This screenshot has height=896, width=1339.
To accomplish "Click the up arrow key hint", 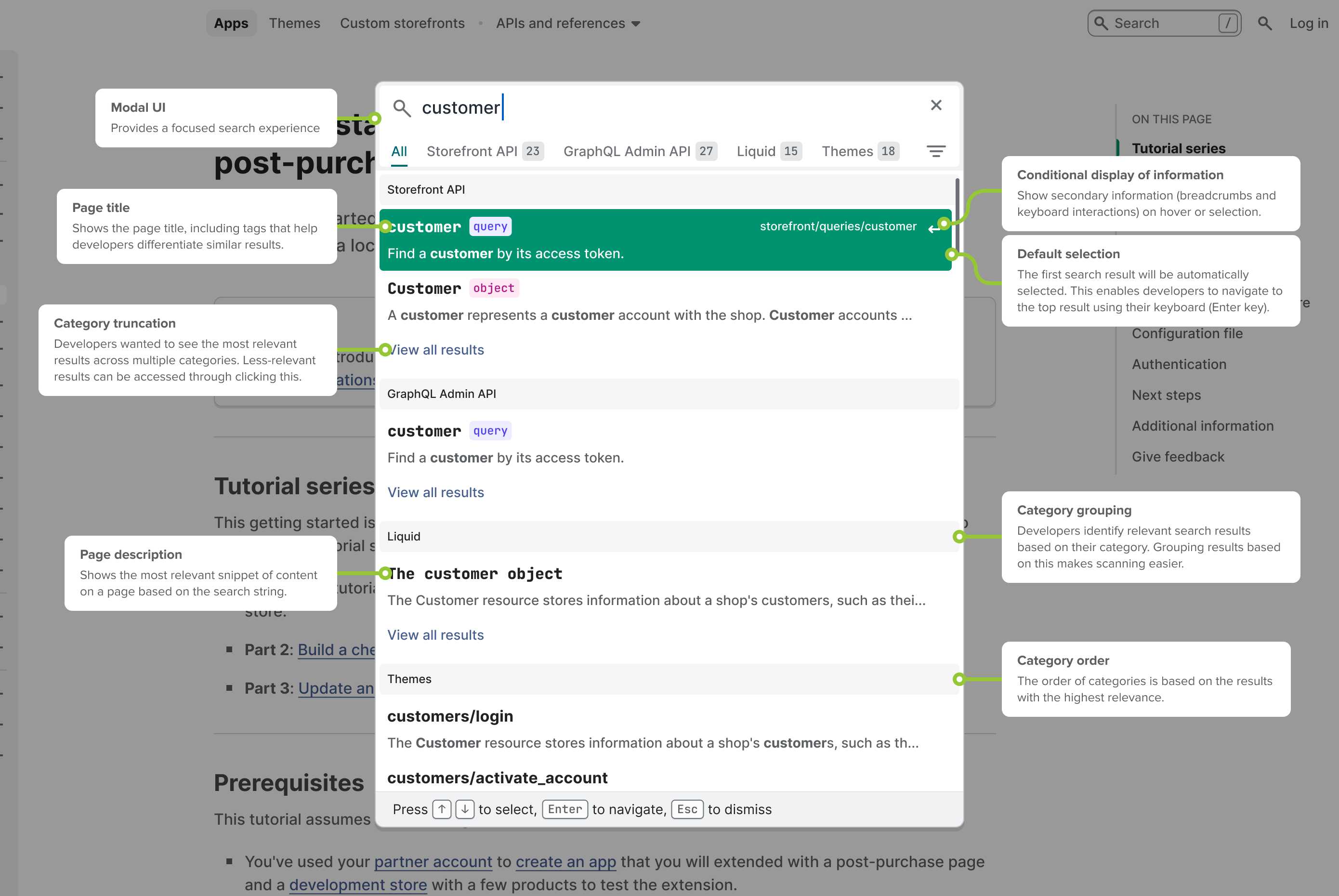I will [442, 809].
